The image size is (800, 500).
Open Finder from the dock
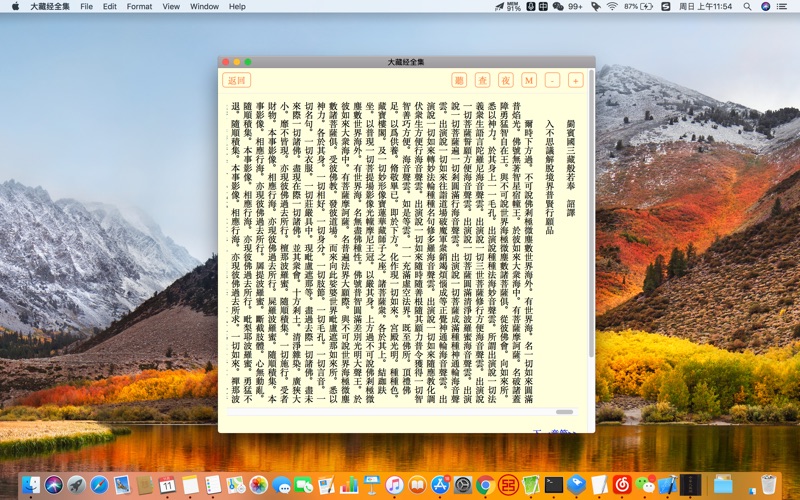click(31, 485)
